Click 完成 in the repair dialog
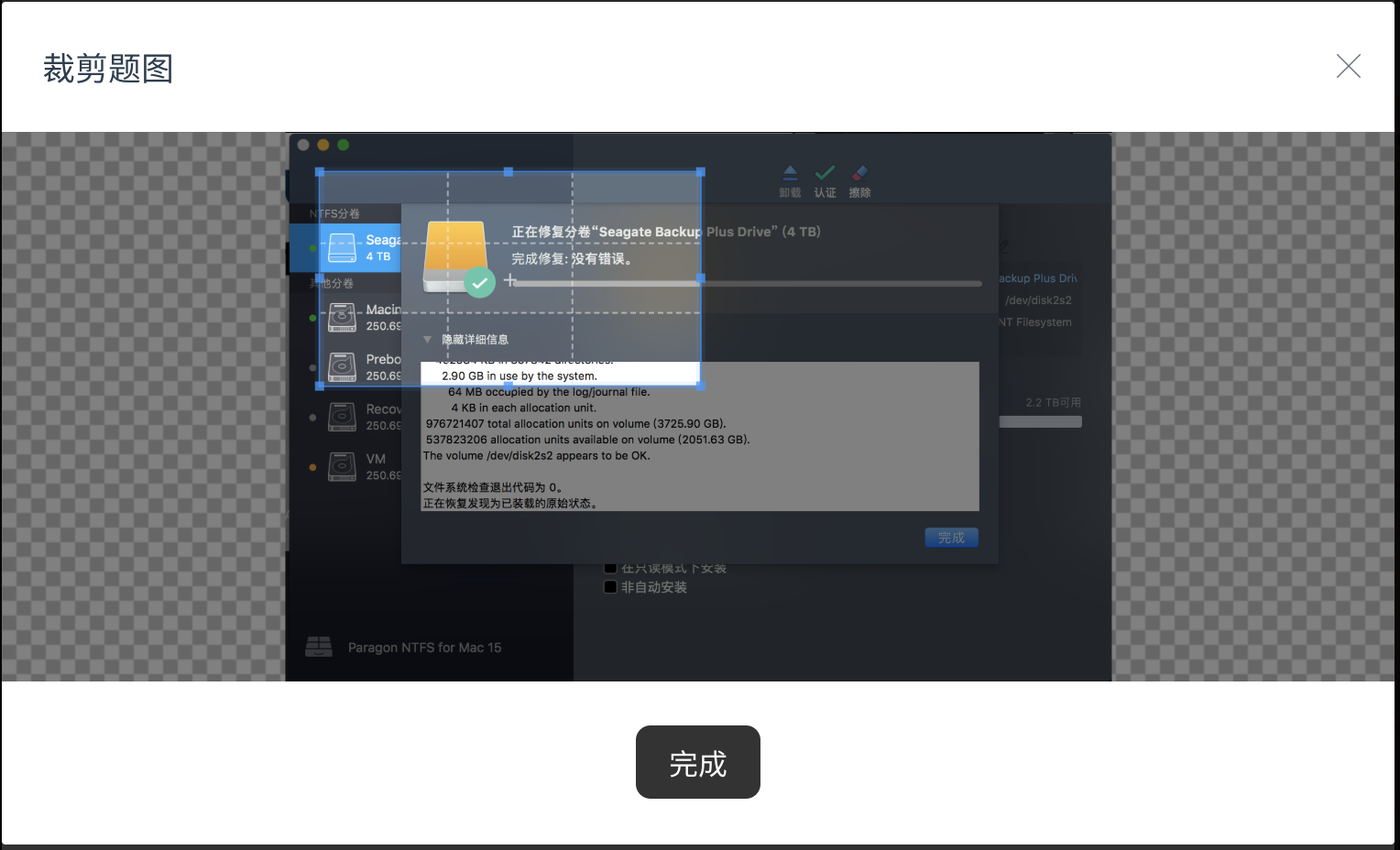Screen dimensions: 1400x850 coord(951,537)
